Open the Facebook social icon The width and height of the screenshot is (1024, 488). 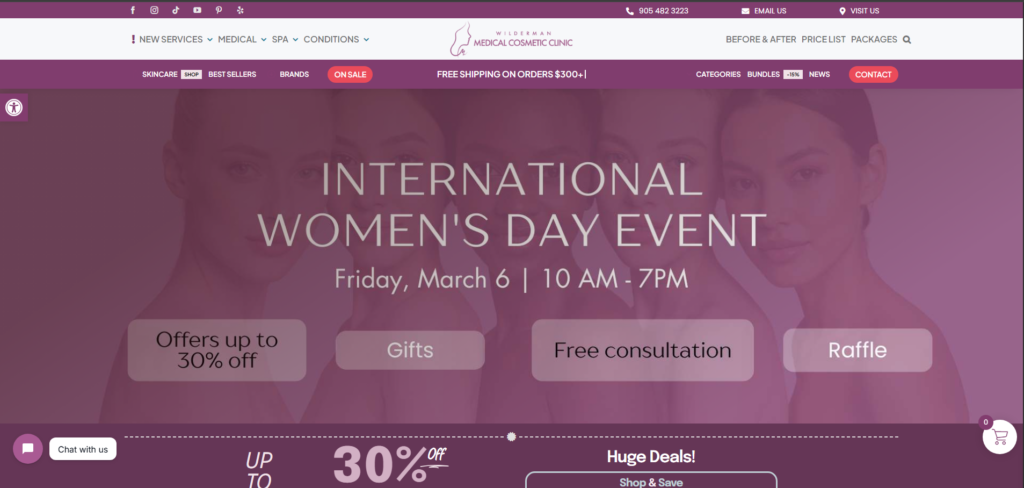(x=133, y=10)
